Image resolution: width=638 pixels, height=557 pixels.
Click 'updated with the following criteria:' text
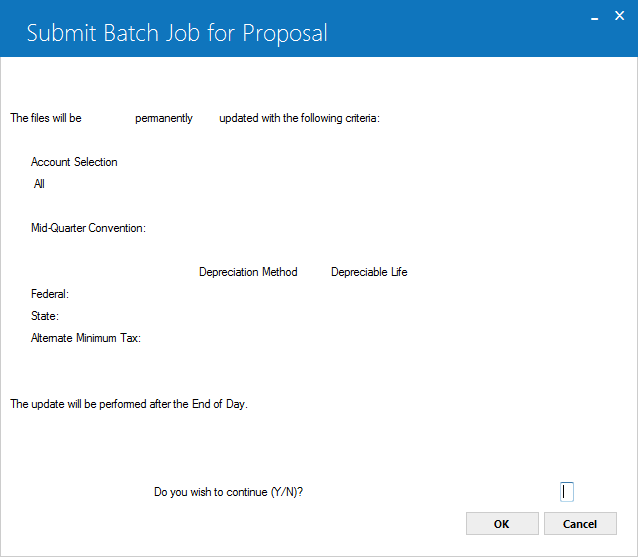click(x=299, y=118)
